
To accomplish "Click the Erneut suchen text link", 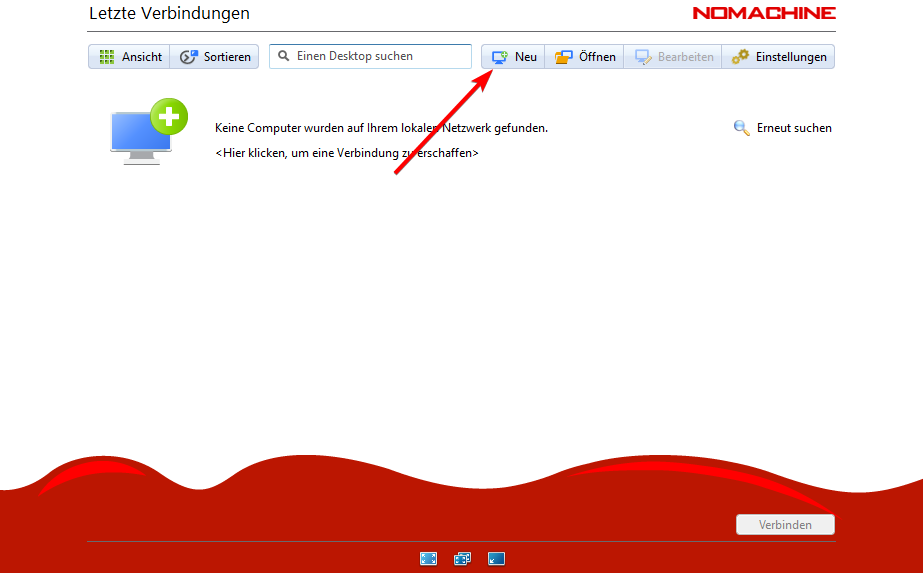I will pos(794,128).
